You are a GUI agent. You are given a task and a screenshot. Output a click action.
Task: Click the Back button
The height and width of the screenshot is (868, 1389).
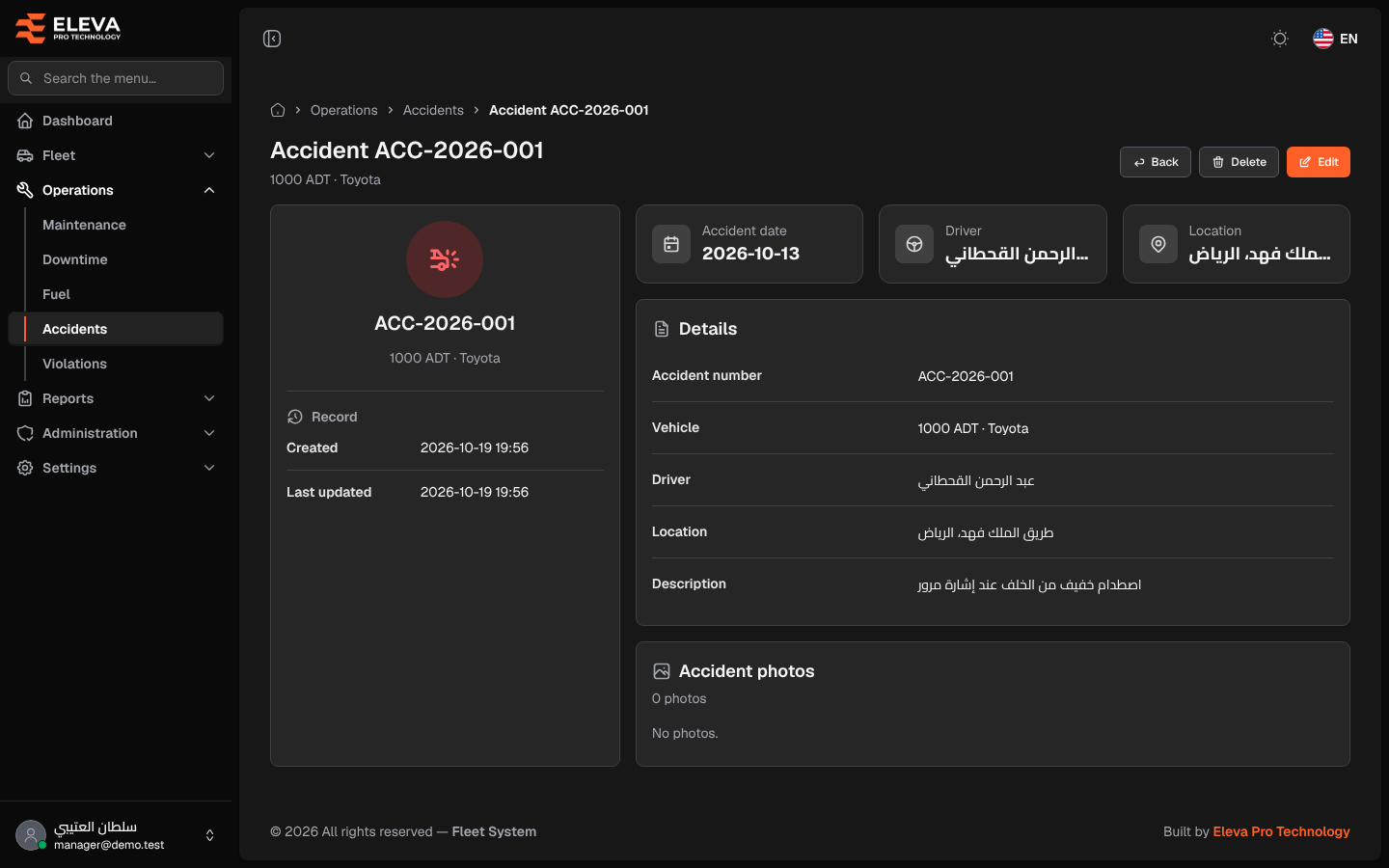(x=1156, y=162)
